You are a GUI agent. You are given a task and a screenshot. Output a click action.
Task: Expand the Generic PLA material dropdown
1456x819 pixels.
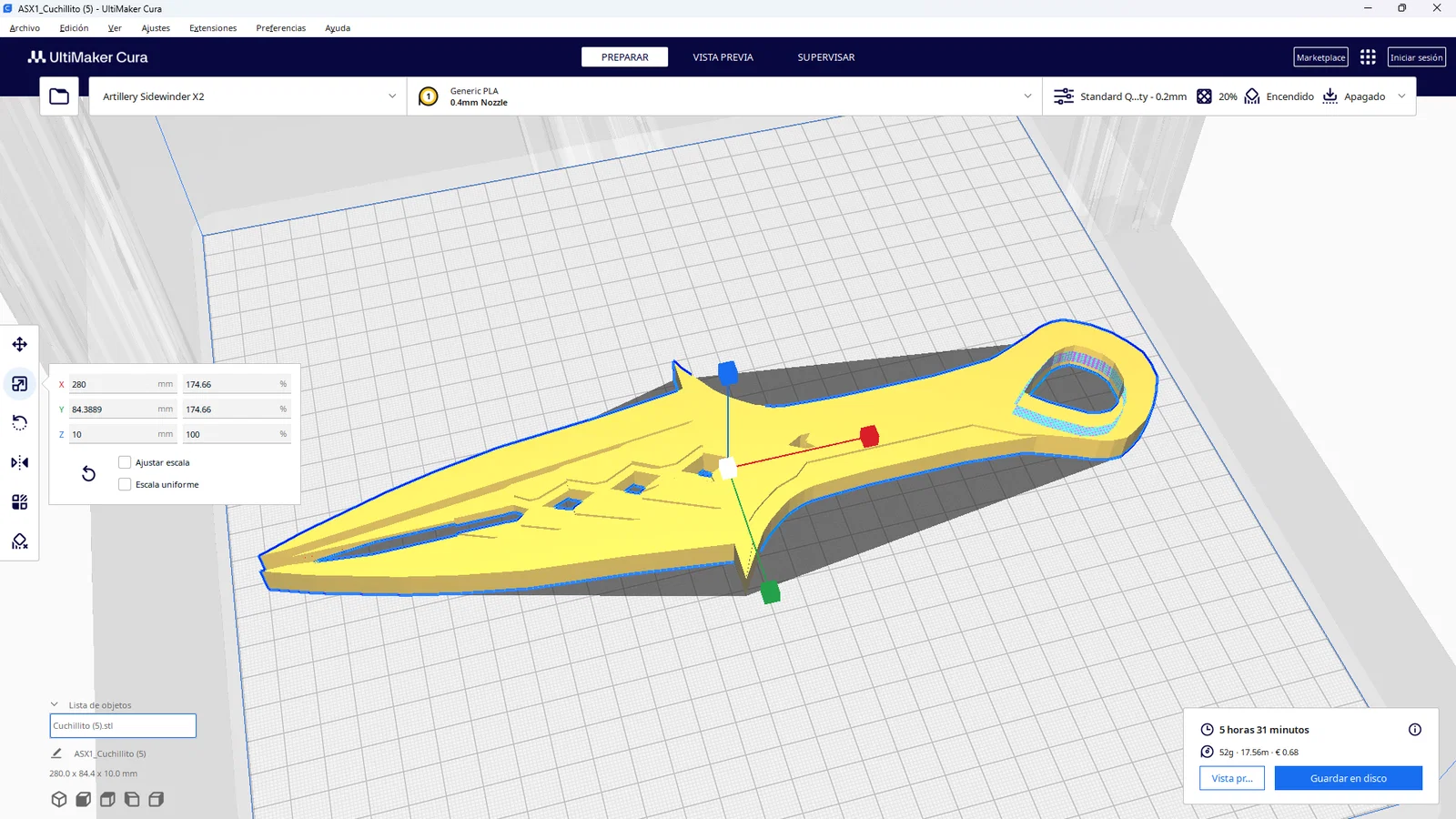[725, 96]
